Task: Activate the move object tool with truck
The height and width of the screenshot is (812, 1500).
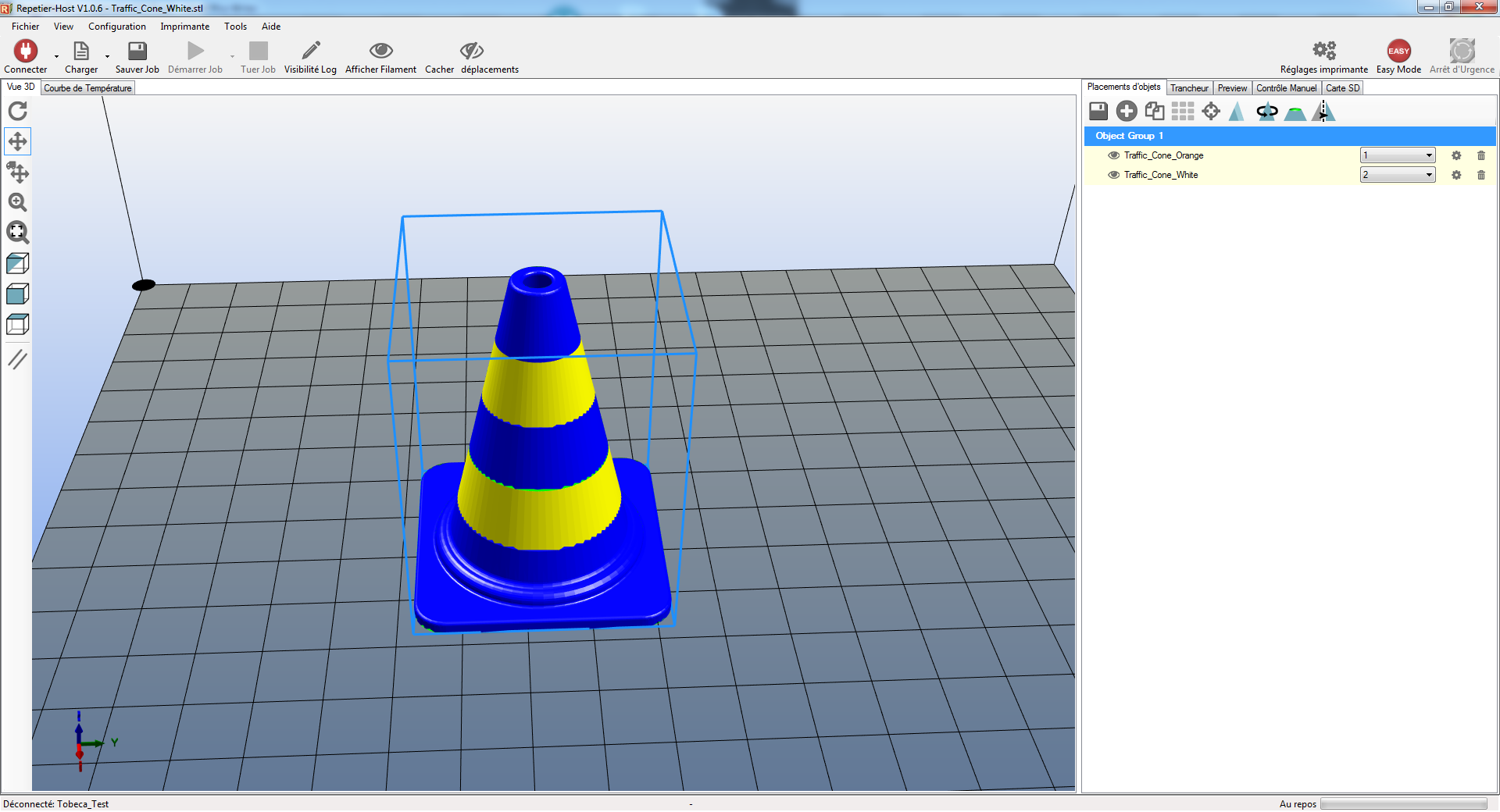Action: pyautogui.click(x=17, y=172)
